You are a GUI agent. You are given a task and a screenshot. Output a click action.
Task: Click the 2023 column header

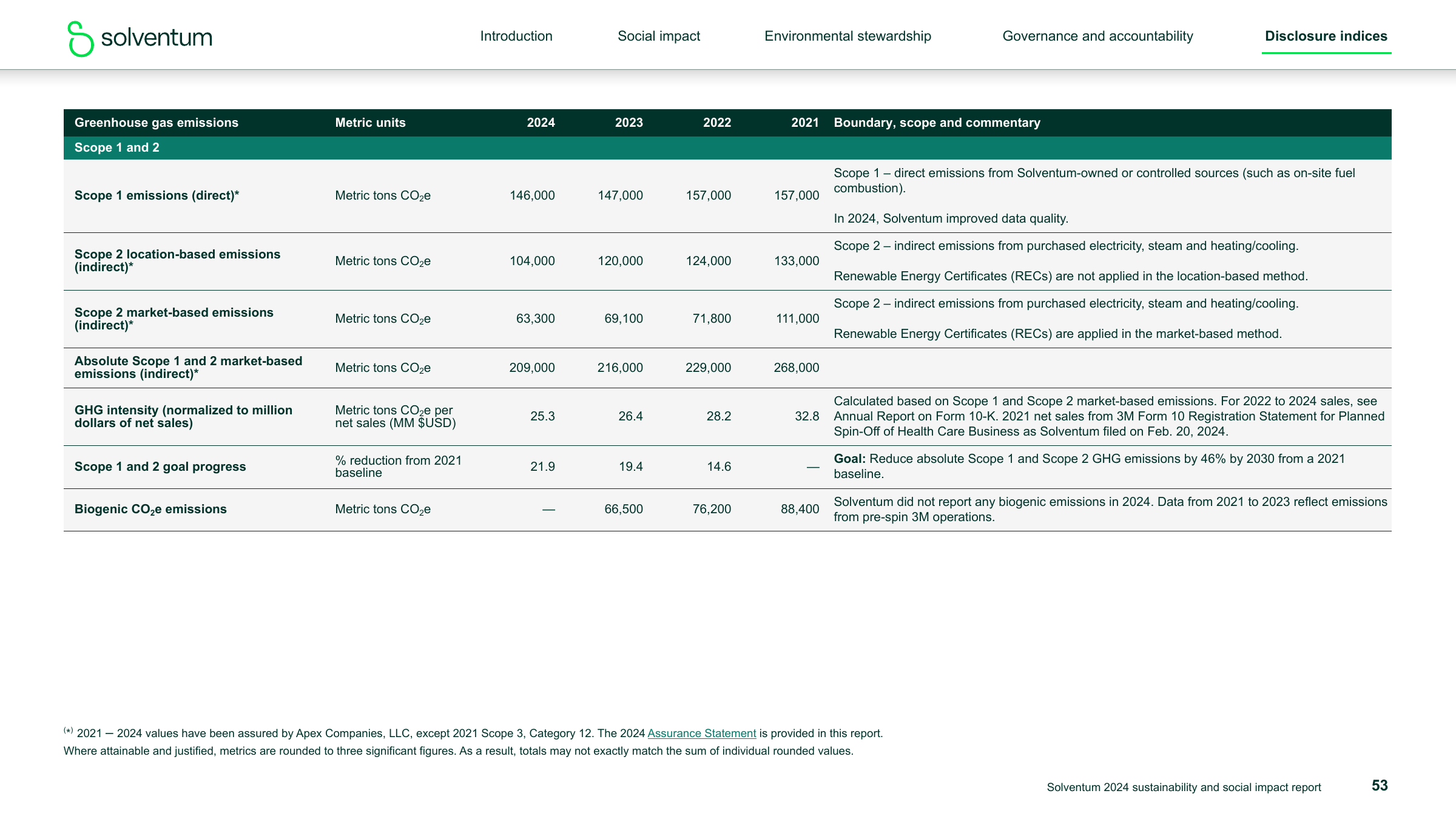click(x=629, y=123)
